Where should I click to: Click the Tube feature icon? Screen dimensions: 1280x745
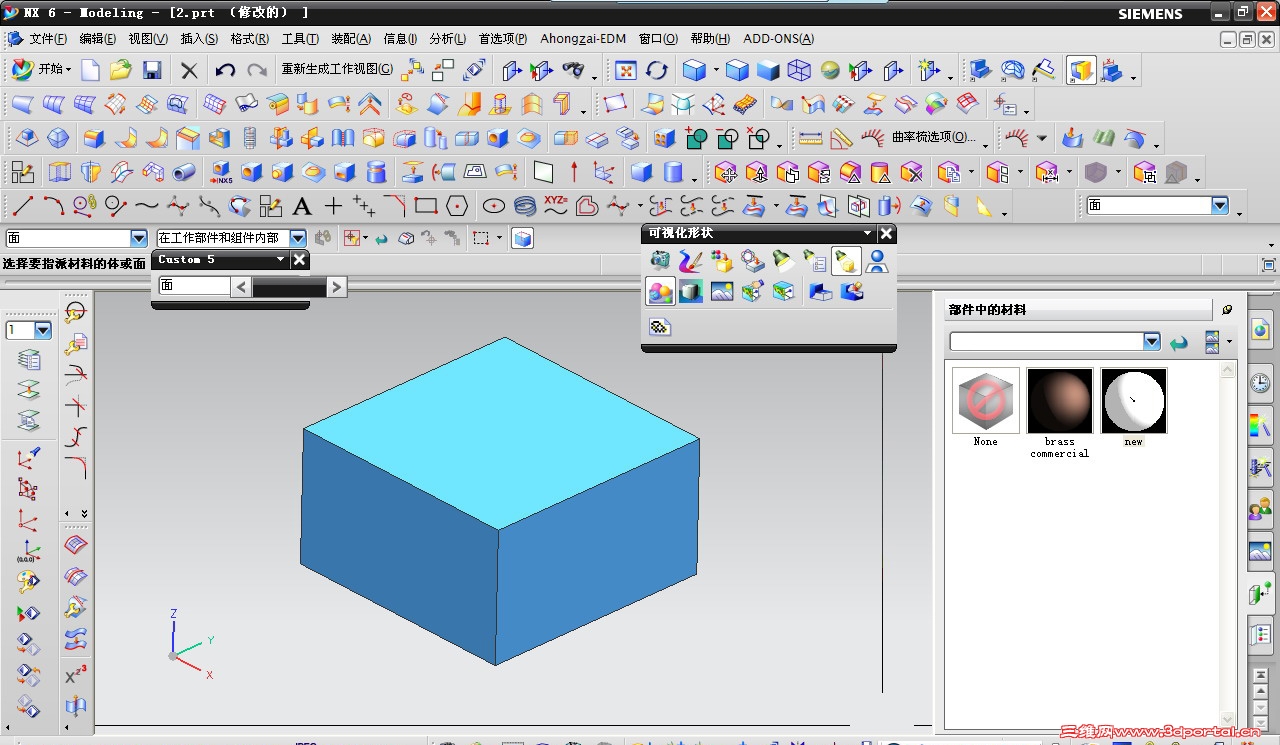pos(184,172)
